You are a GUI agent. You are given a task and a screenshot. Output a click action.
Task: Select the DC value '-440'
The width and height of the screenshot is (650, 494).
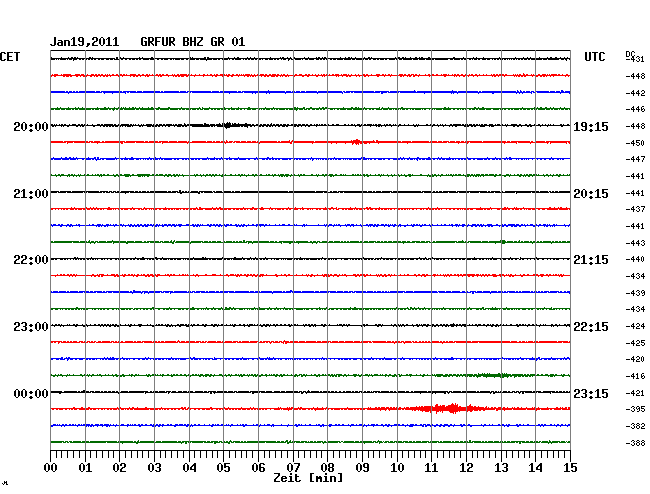635,259
